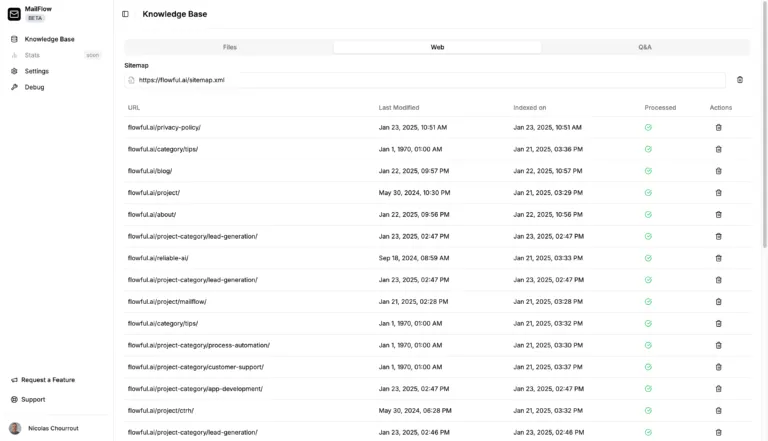The height and width of the screenshot is (441, 768).
Task: Click the Nicolas Chourrout avatar
Action: click(15, 428)
